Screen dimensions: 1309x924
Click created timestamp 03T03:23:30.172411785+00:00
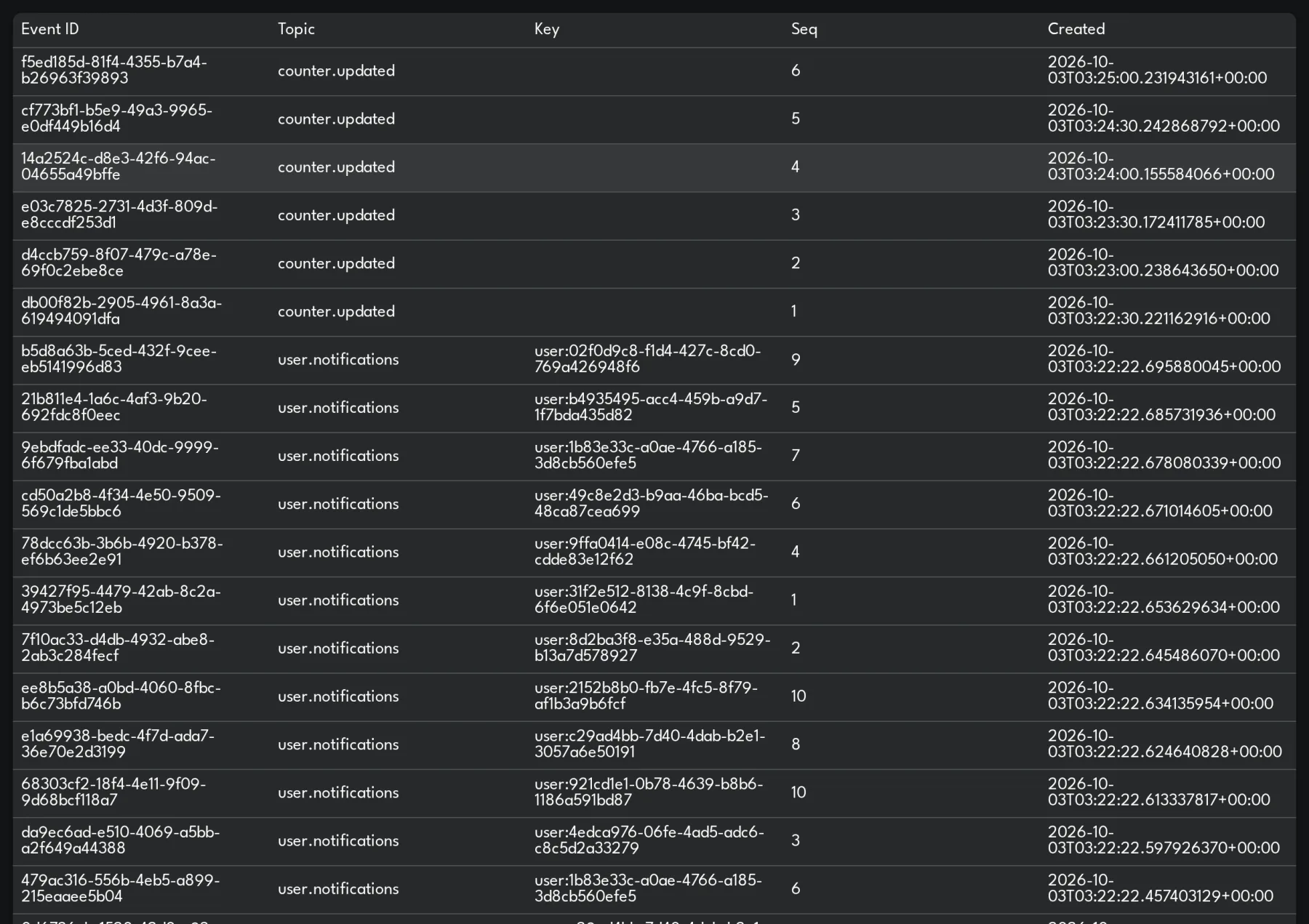[1156, 222]
